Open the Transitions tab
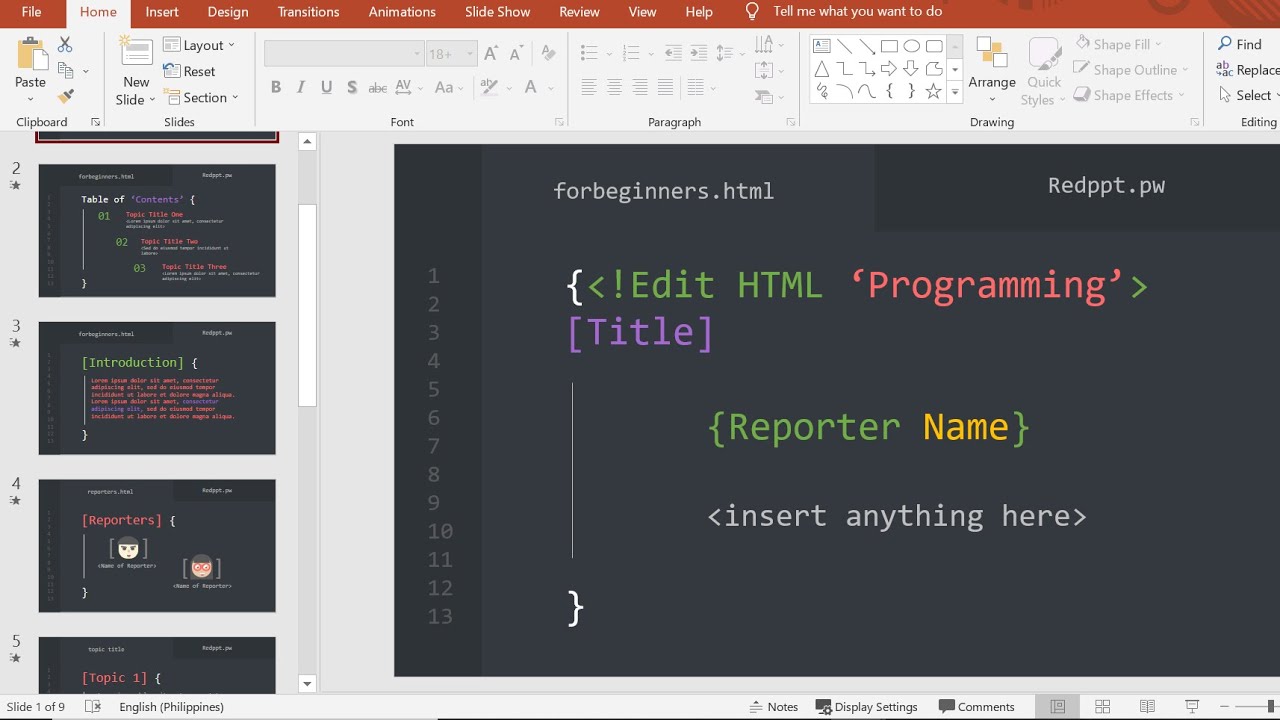Screen dimensions: 1280x720 coord(308,12)
